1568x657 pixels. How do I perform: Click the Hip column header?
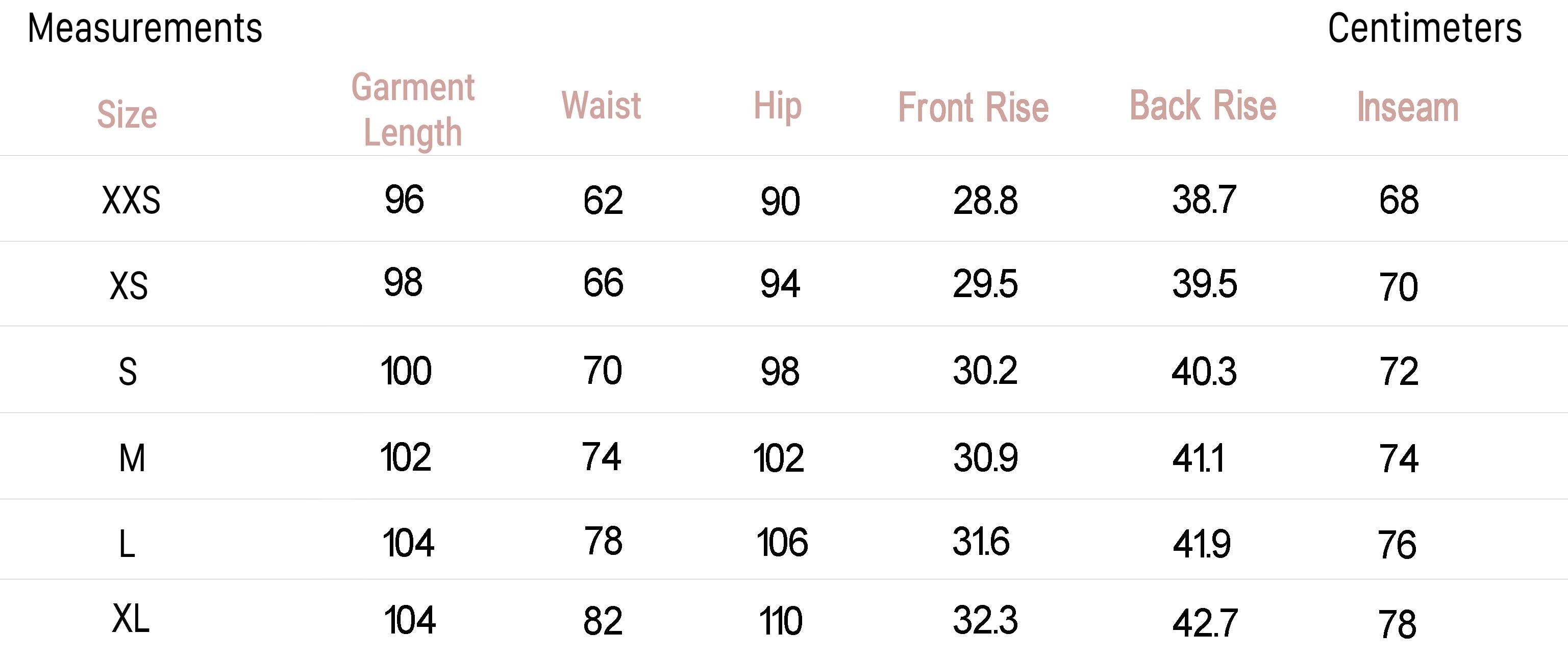(777, 106)
